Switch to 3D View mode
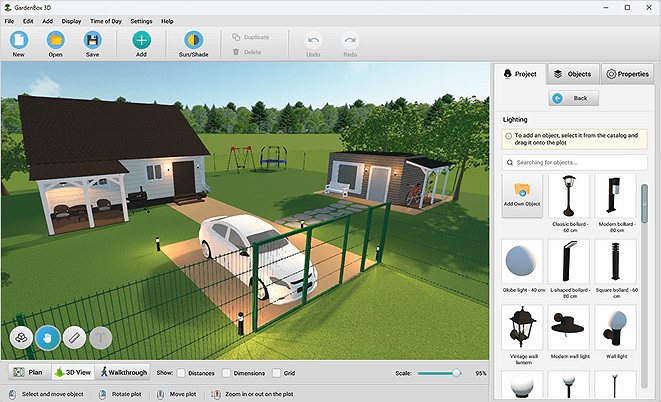661x402 pixels. click(73, 372)
